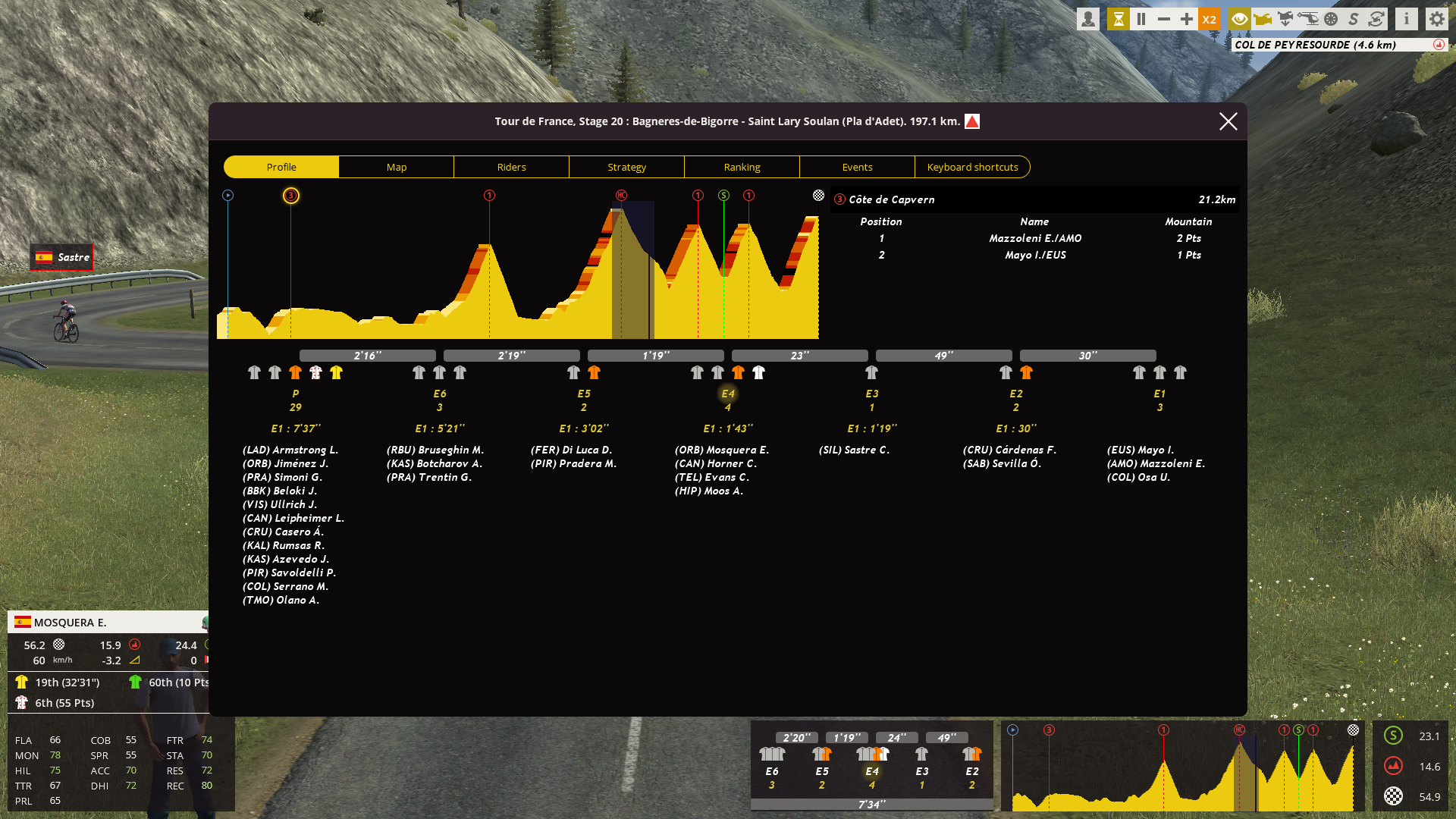Select rider Mayo I. in group E1
This screenshot has width=1456, height=819.
click(1141, 450)
